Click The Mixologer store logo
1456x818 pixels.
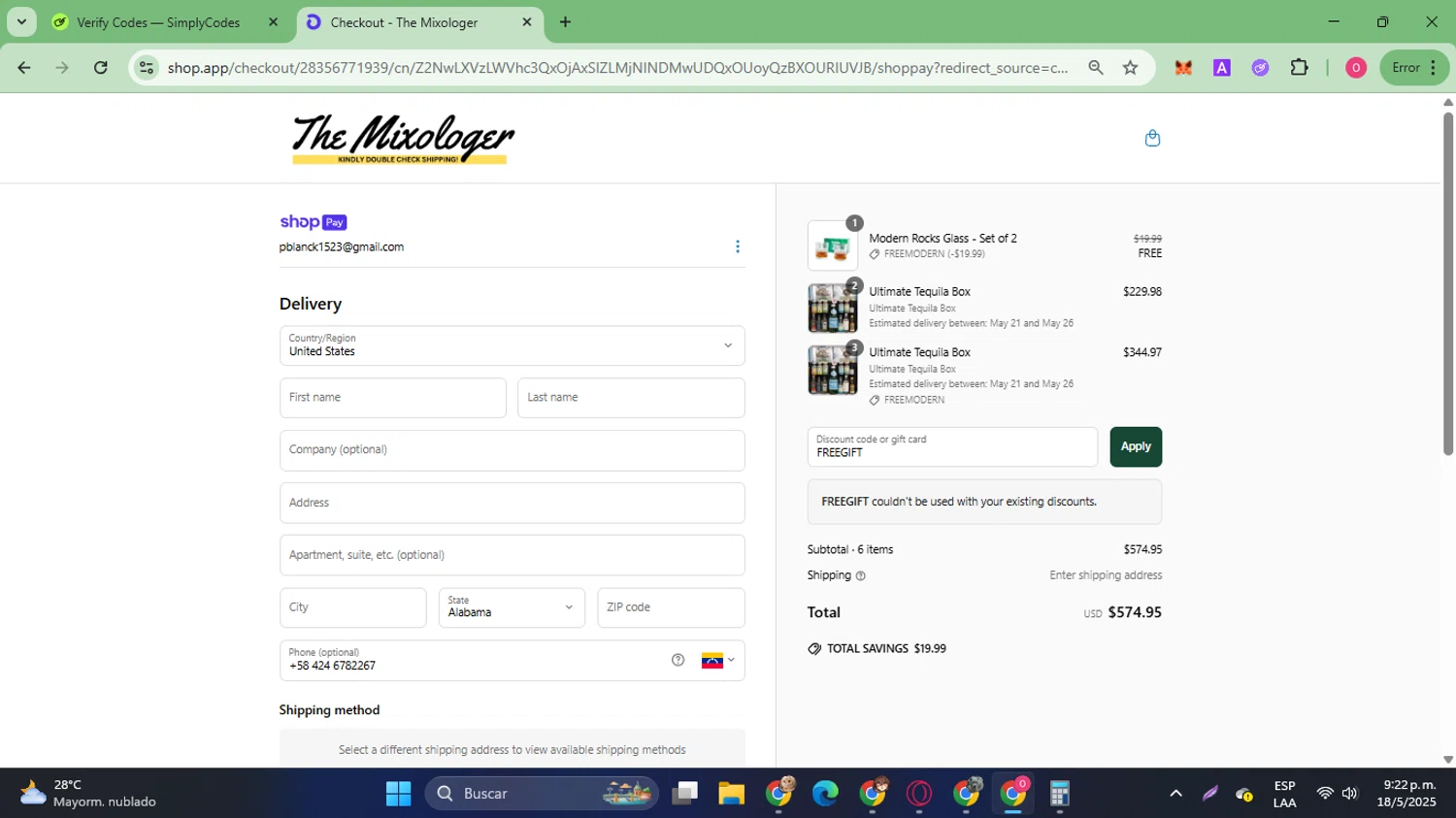tap(403, 139)
